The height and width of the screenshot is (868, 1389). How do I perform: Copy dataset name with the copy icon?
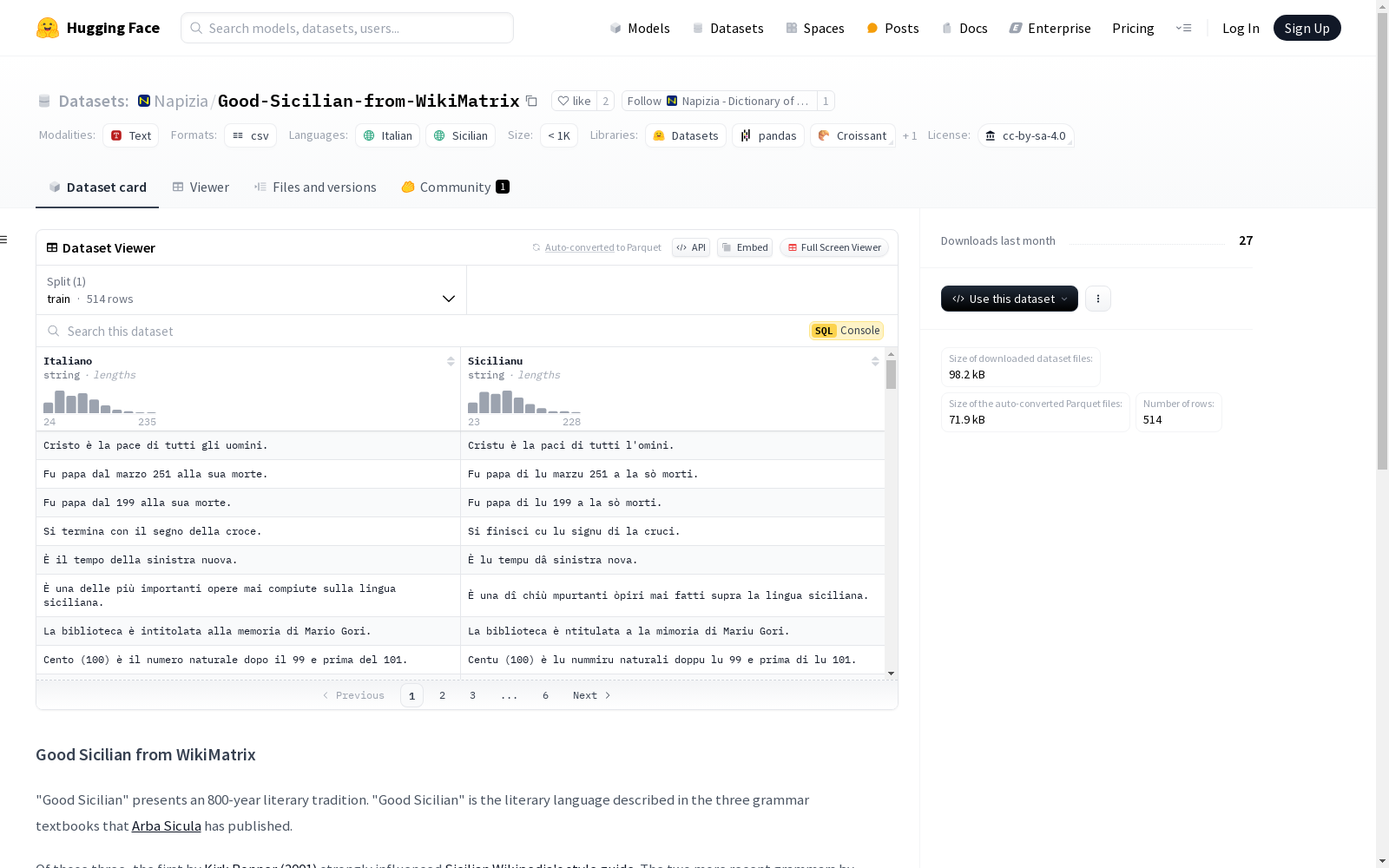coord(531,101)
